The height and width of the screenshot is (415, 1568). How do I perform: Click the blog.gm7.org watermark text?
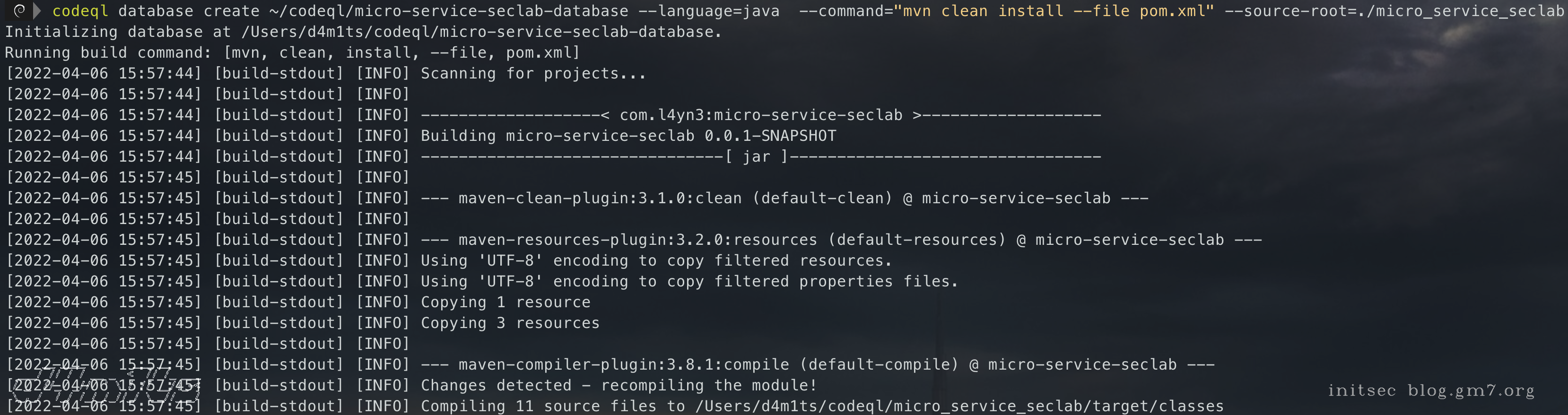(x=1470, y=390)
